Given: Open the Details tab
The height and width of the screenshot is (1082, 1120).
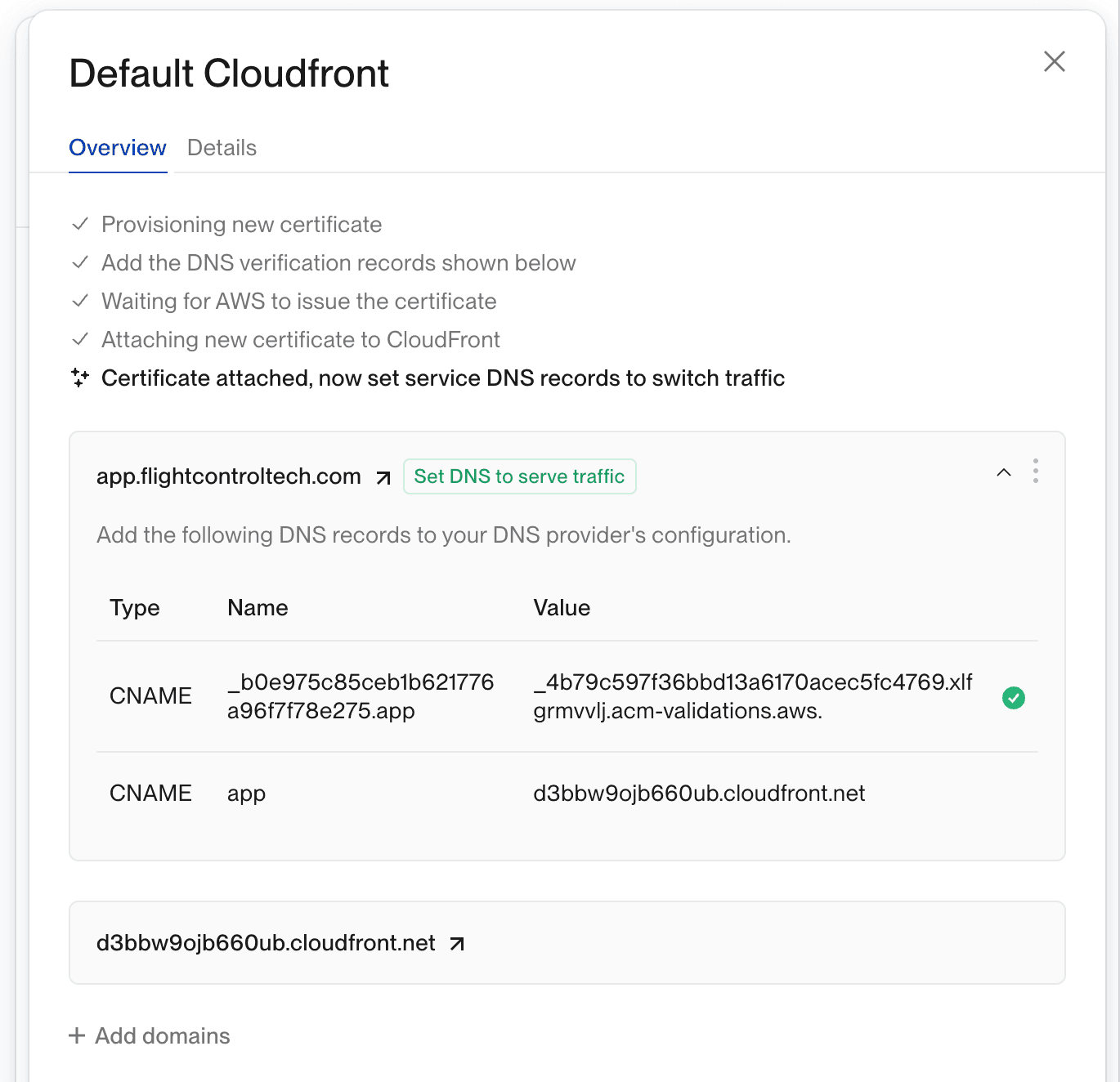Looking at the screenshot, I should (222, 148).
